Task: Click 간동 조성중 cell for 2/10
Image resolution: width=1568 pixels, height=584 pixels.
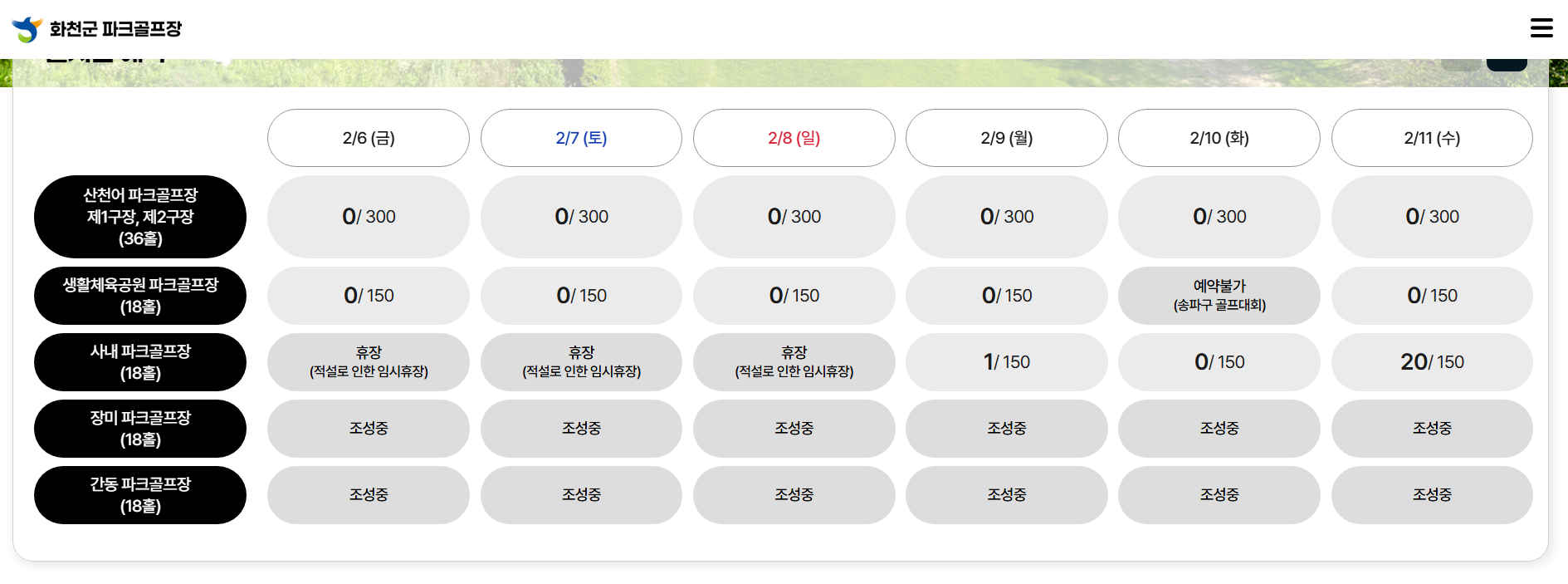Action: click(1219, 495)
